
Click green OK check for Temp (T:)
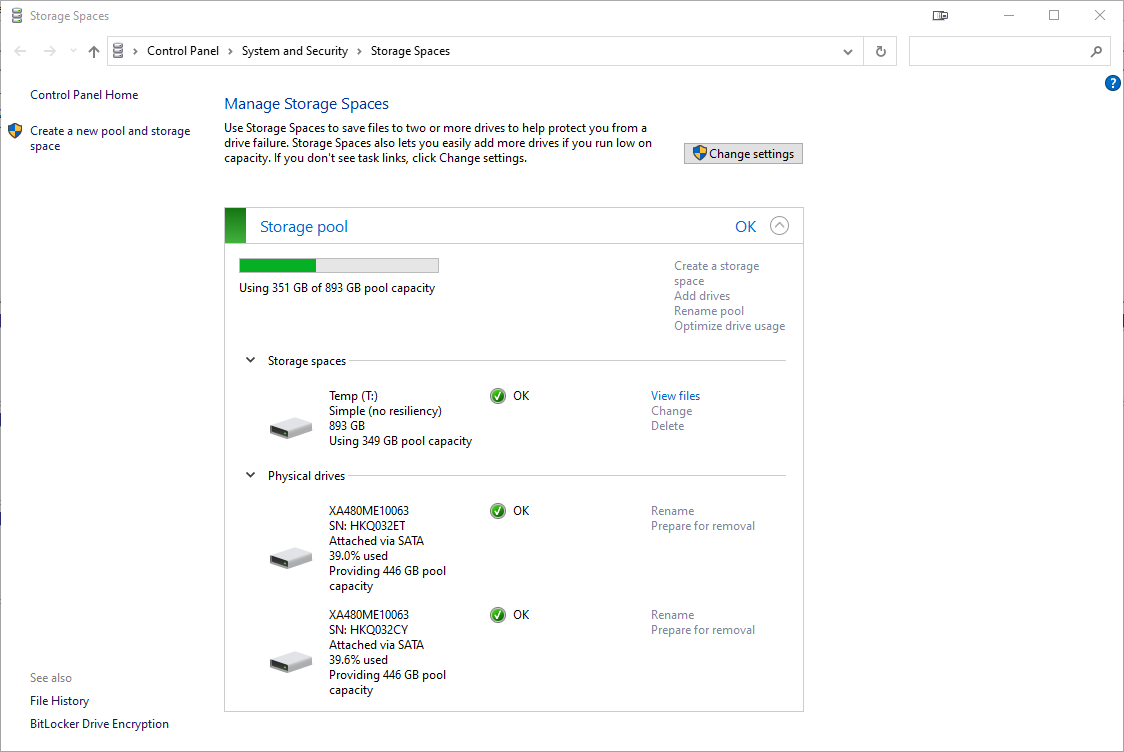[497, 396]
